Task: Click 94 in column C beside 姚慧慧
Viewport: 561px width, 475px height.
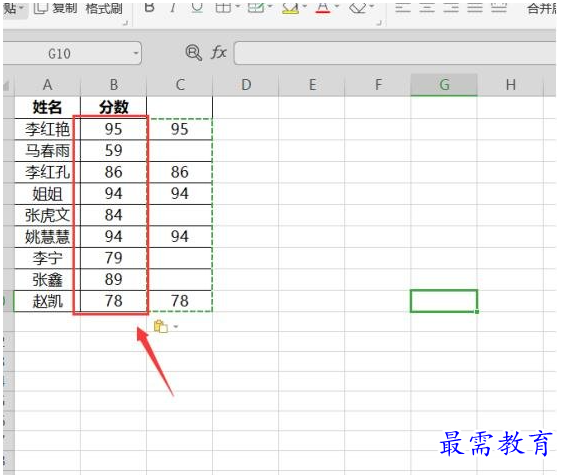Action: 180,236
